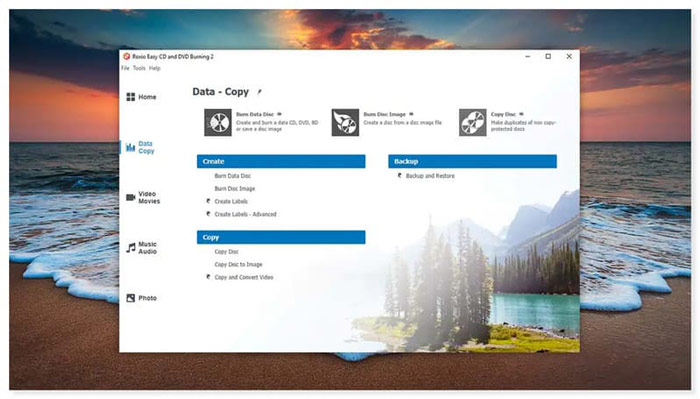Launch Copy Disc large icon
The image size is (700, 399).
point(472,122)
